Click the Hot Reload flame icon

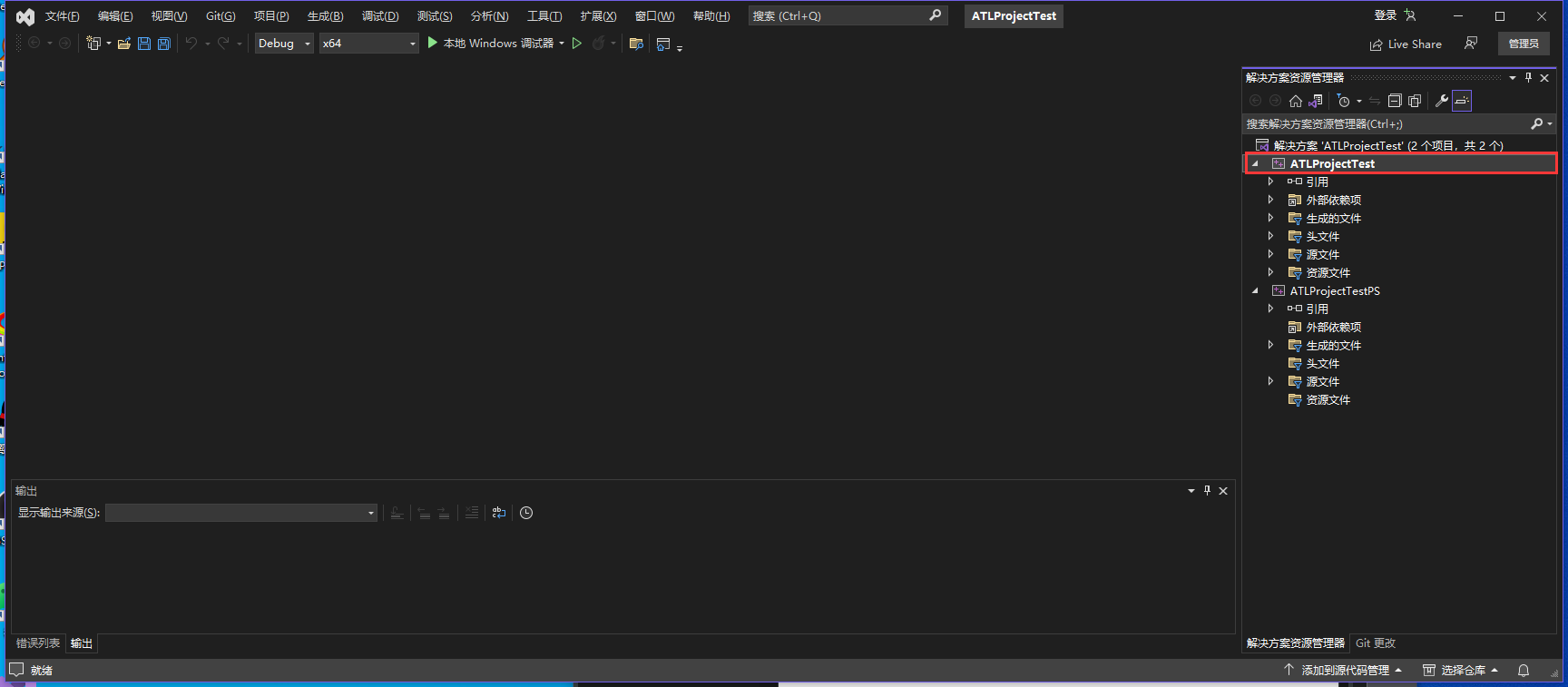pyautogui.click(x=598, y=43)
